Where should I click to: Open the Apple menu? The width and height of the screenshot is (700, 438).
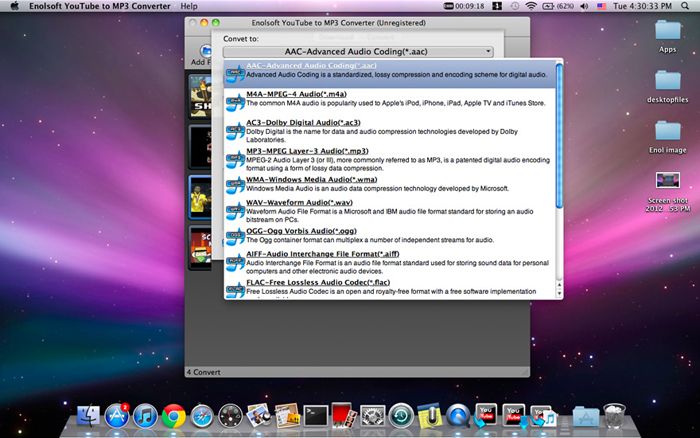pyautogui.click(x=14, y=6)
